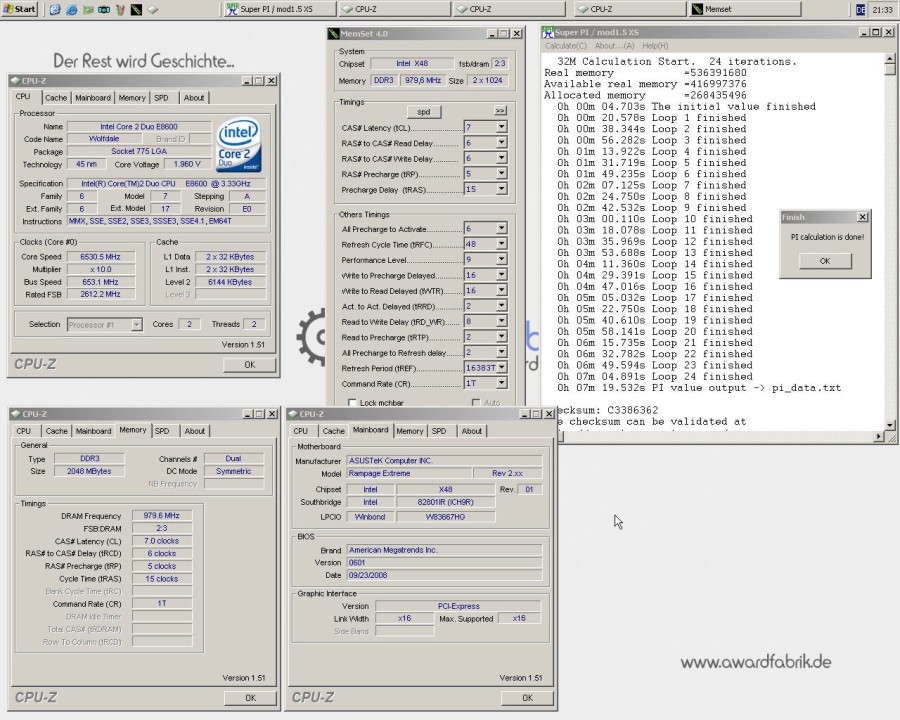The height and width of the screenshot is (720, 900).
Task: Open the Help(H) menu in Super PI
Action: pyautogui.click(x=655, y=46)
